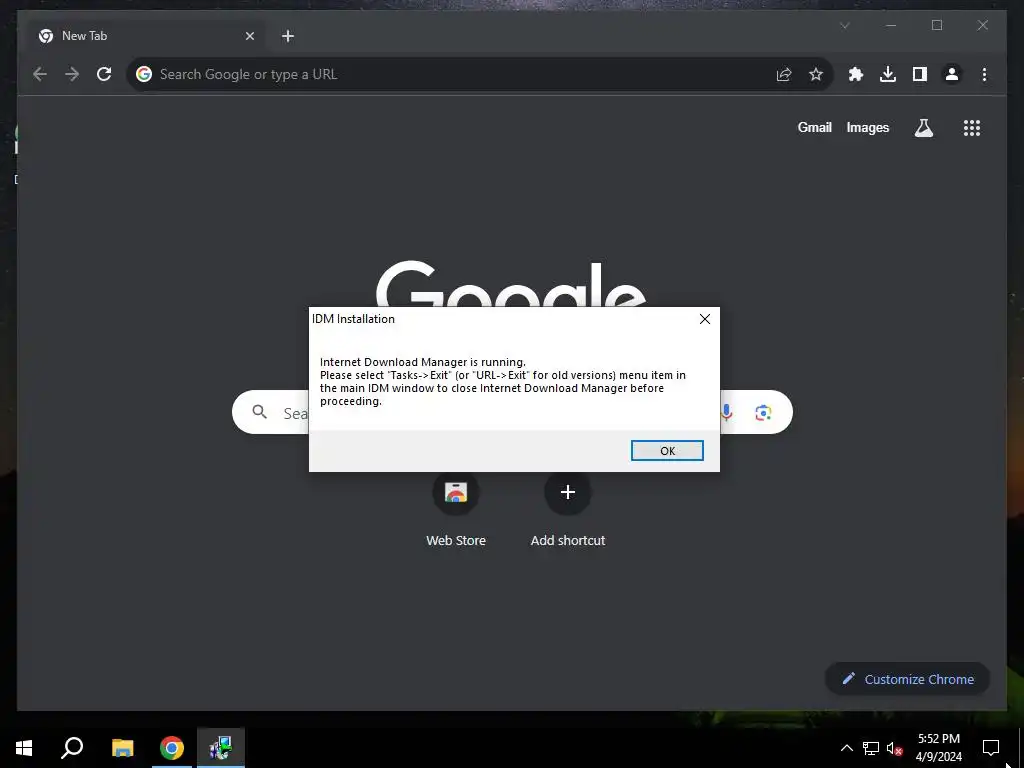The height and width of the screenshot is (768, 1024).
Task: Click Chrome's forward navigation arrow
Action: coord(72,74)
